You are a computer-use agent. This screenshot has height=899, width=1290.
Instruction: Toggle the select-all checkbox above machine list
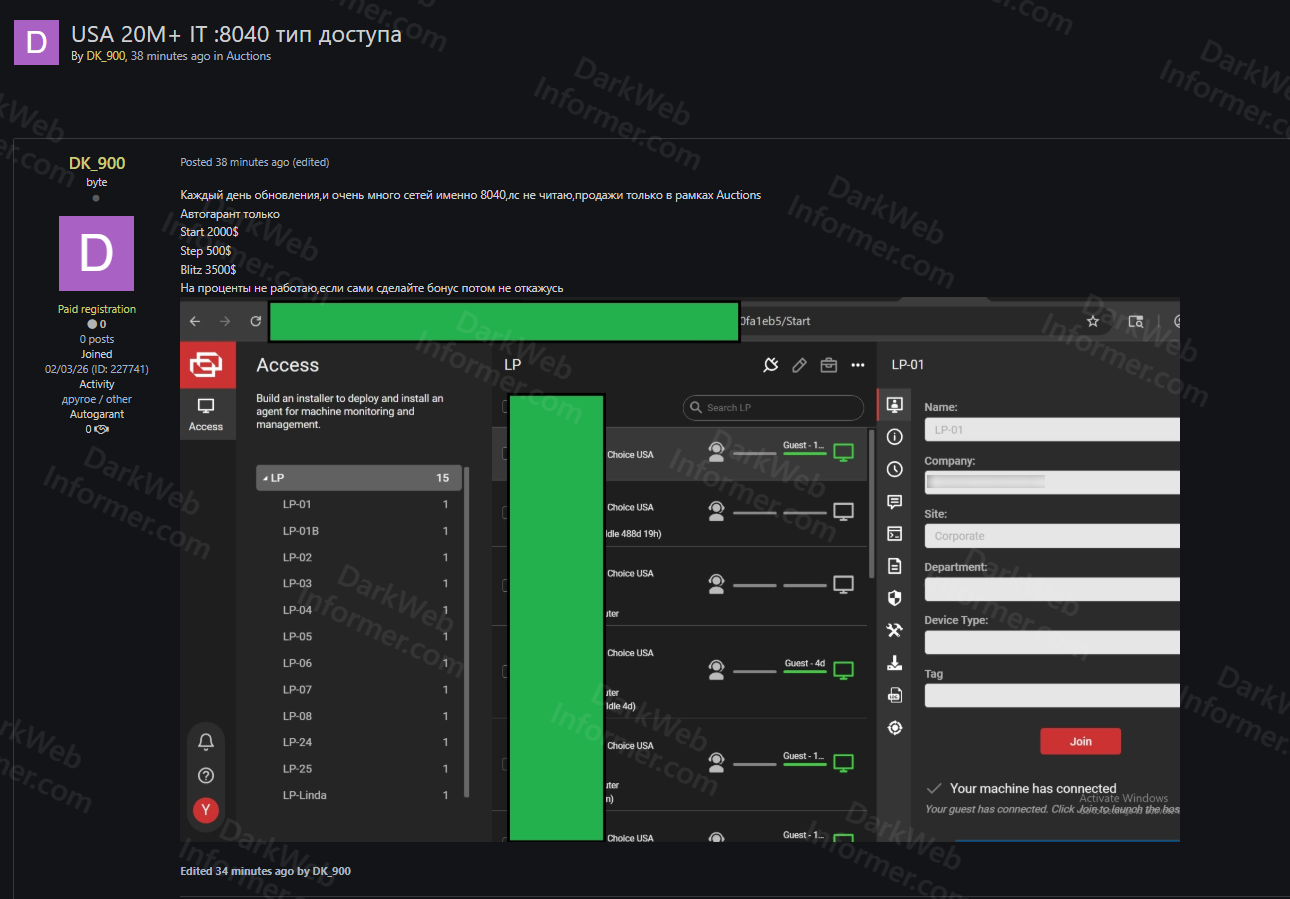(505, 406)
